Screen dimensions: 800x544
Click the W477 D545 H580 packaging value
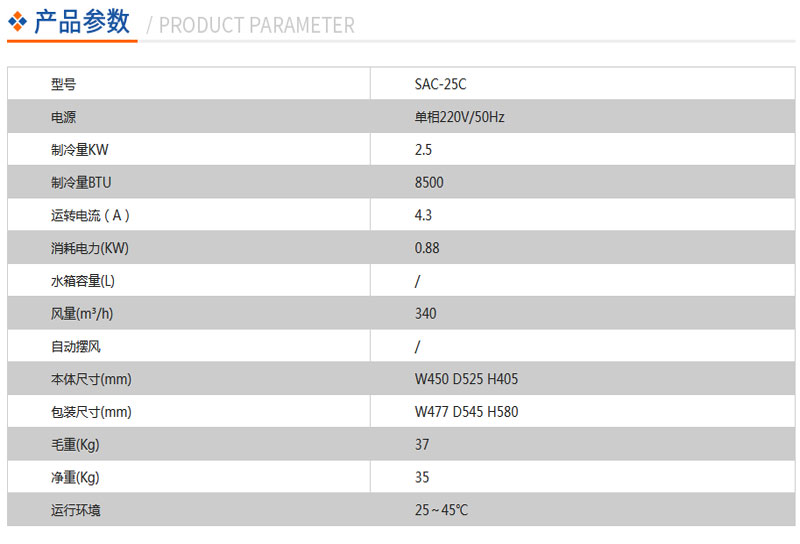click(x=466, y=411)
